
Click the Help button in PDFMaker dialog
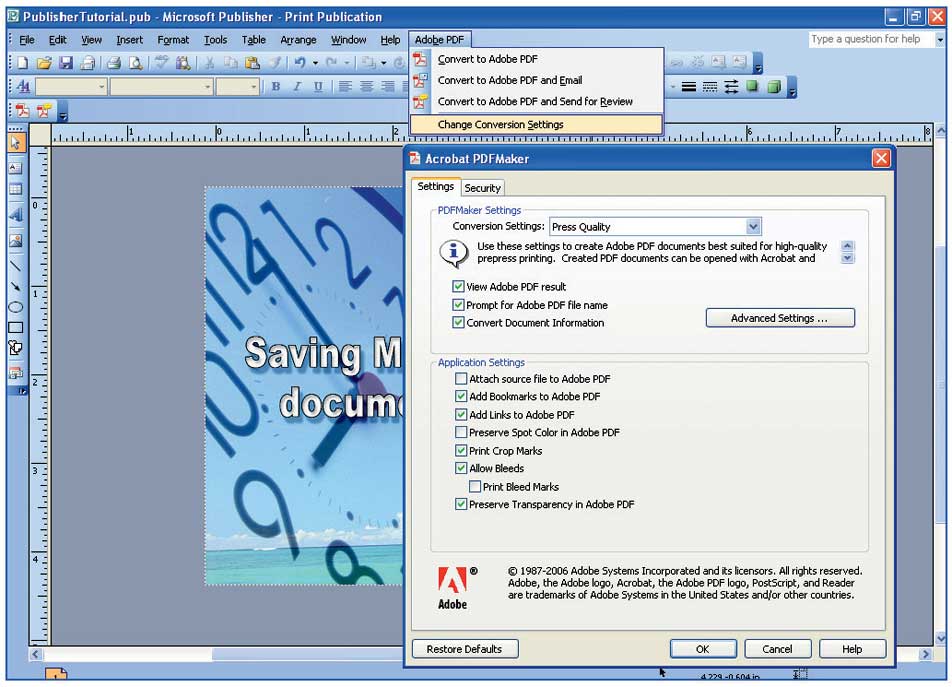852,649
